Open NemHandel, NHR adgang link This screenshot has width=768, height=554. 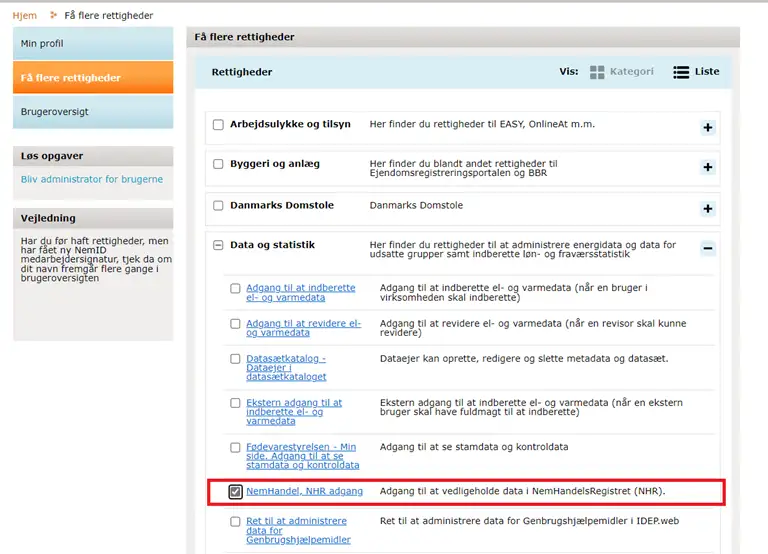tap(304, 492)
